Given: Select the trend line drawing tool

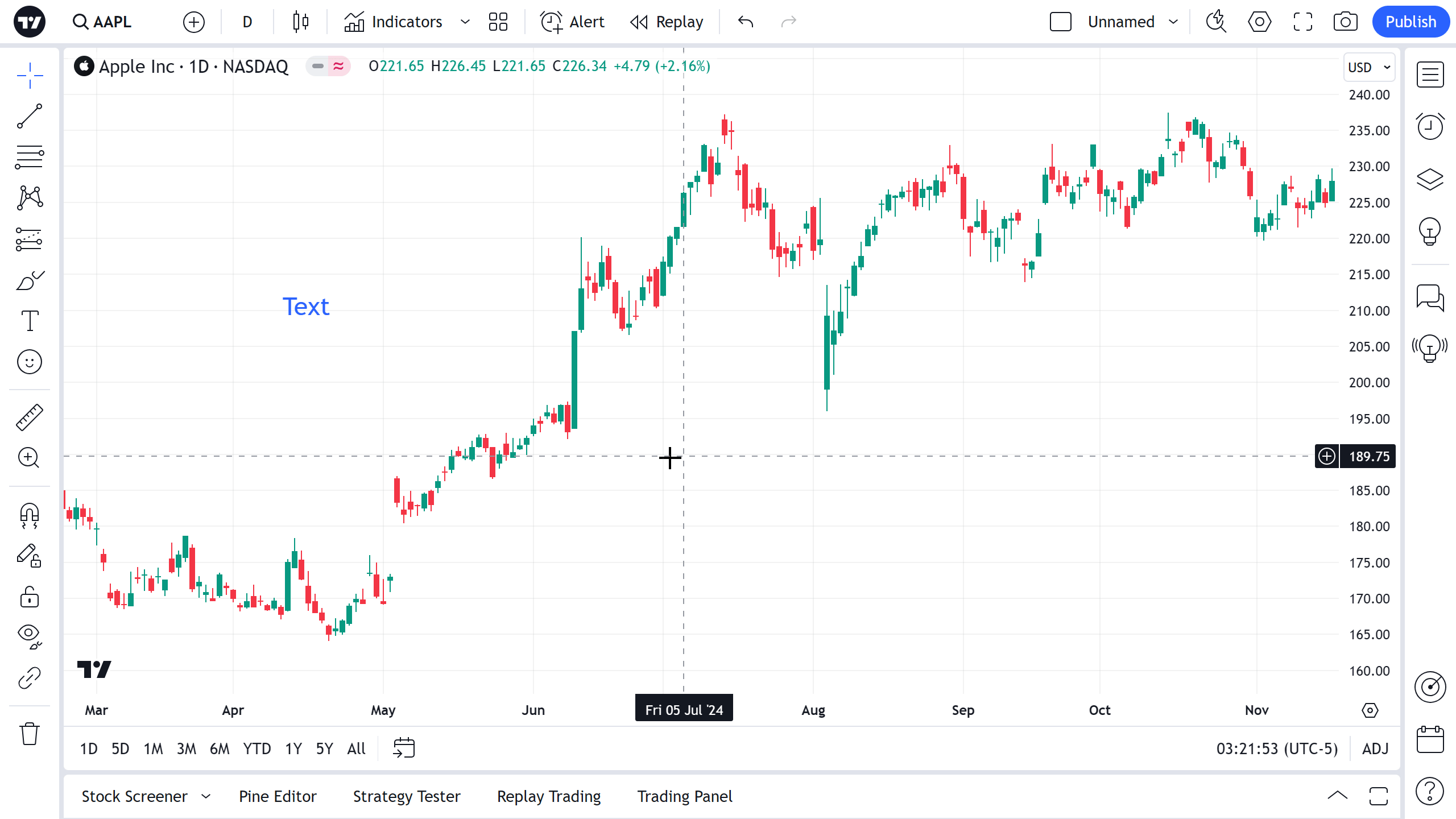Looking at the screenshot, I should [30, 116].
